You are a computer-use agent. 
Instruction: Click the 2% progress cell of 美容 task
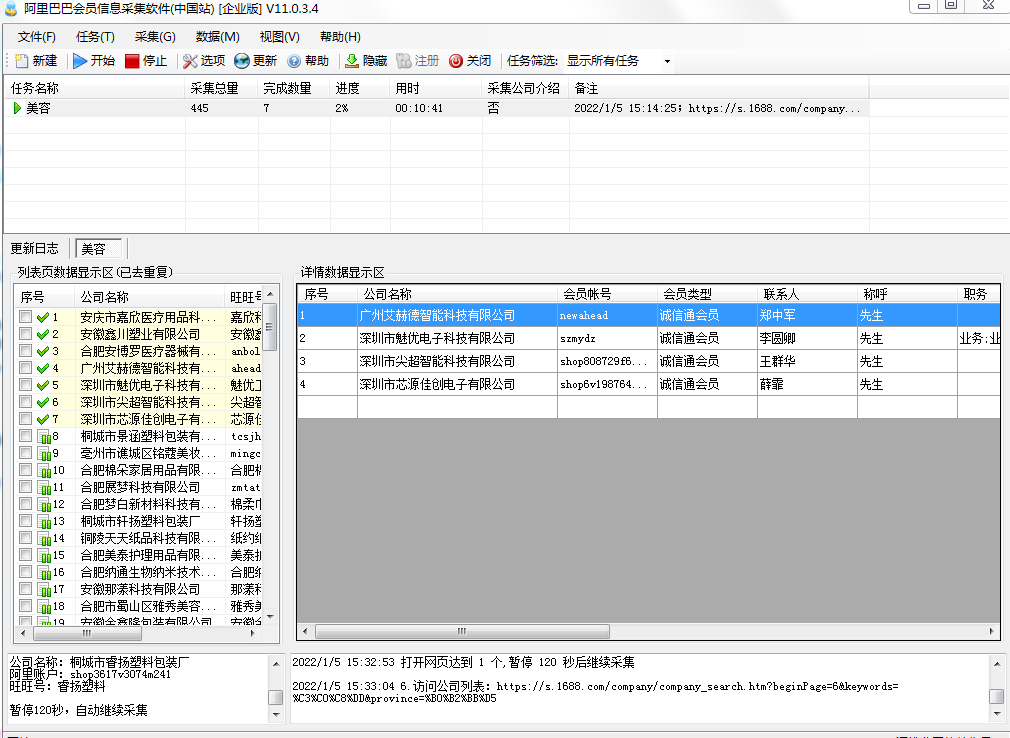(359, 108)
